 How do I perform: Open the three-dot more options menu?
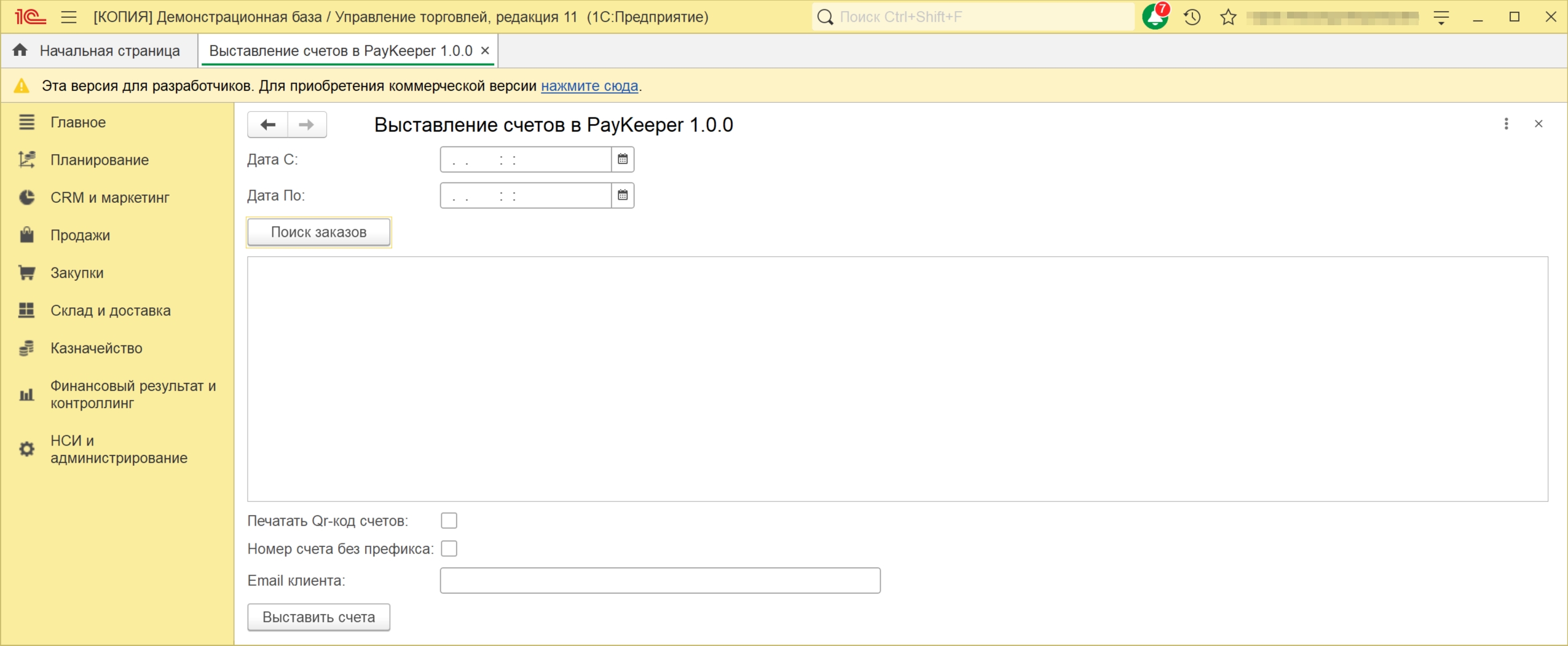(x=1506, y=124)
